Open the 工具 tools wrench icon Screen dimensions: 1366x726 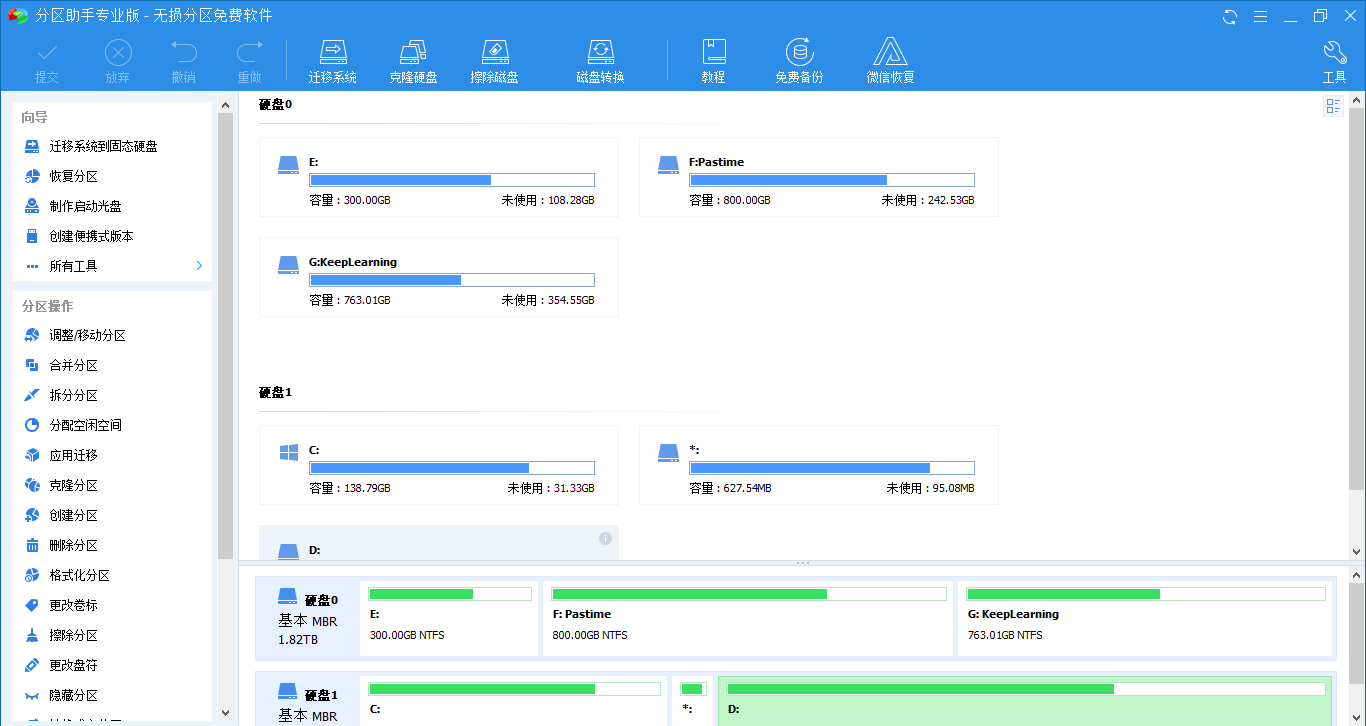(x=1334, y=53)
